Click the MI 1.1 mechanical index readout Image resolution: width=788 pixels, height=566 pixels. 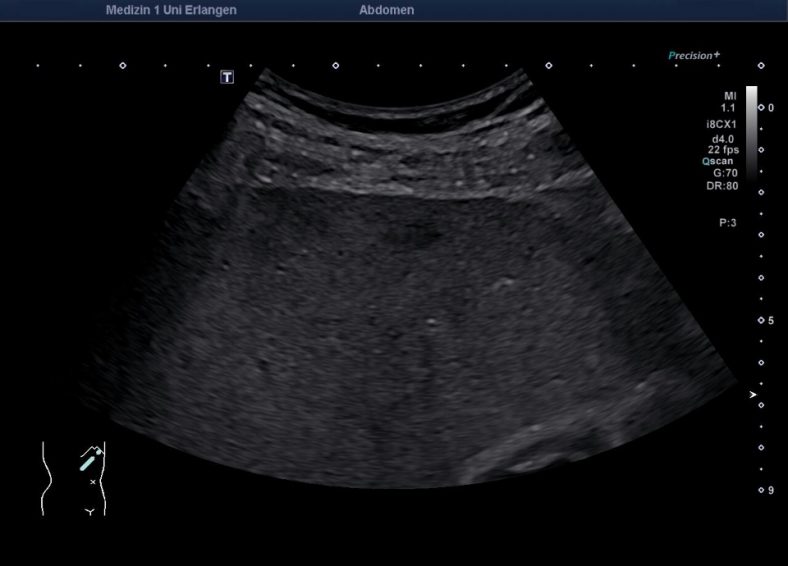pyautogui.click(x=728, y=100)
